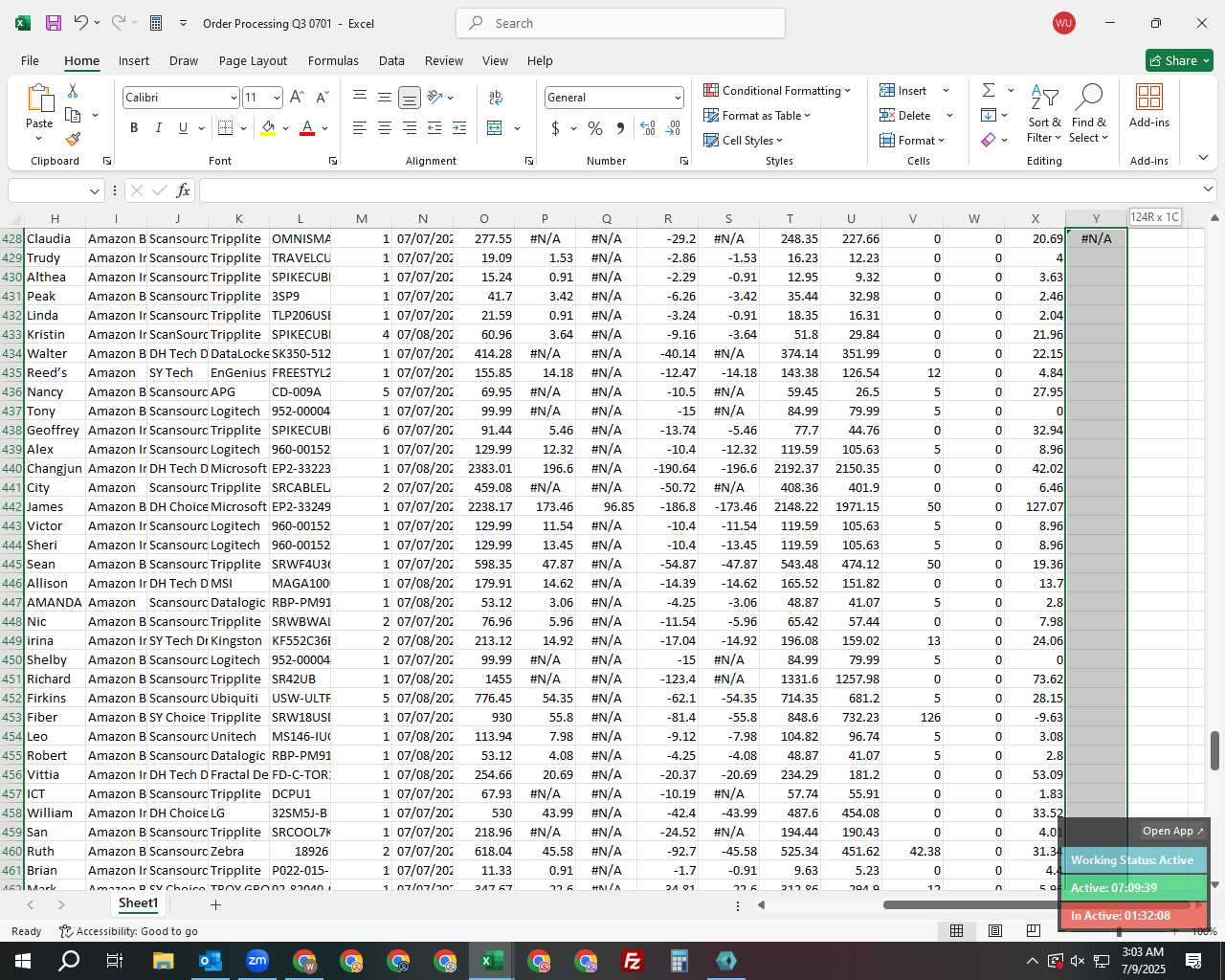Open the font size 11 dropdown
Image resolution: width=1225 pixels, height=980 pixels.
click(x=277, y=98)
